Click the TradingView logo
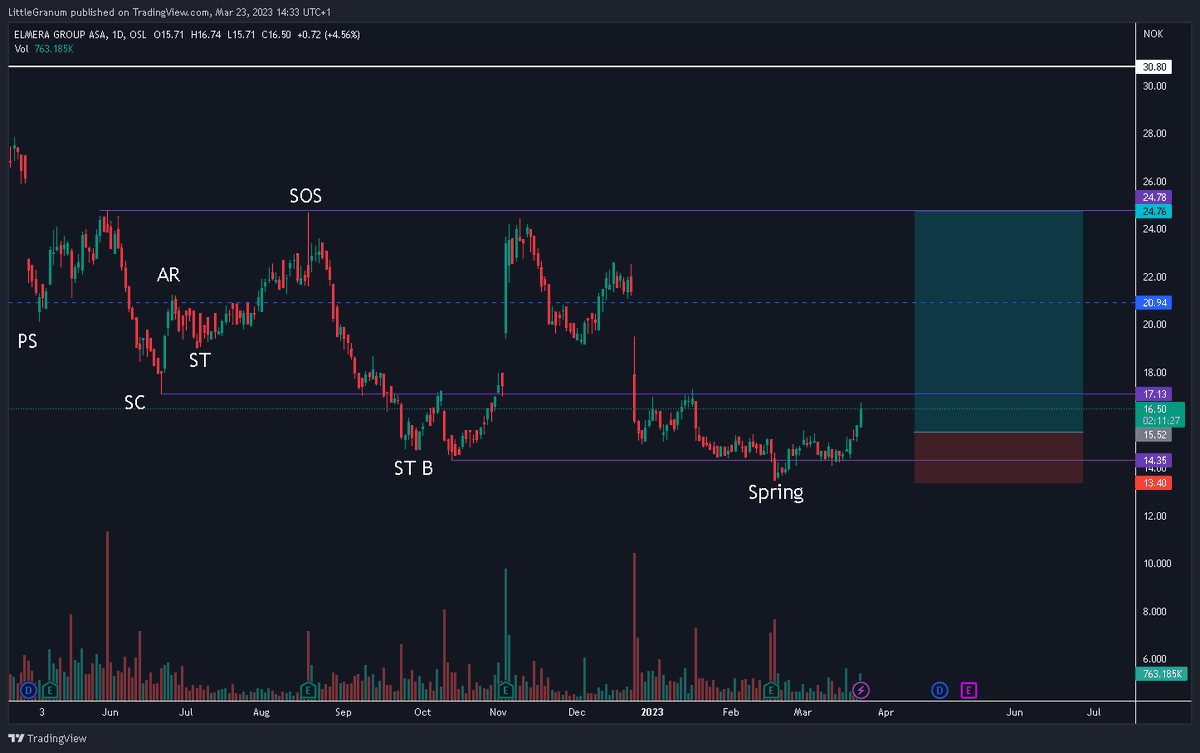This screenshot has width=1200, height=753. pyautogui.click(x=47, y=738)
